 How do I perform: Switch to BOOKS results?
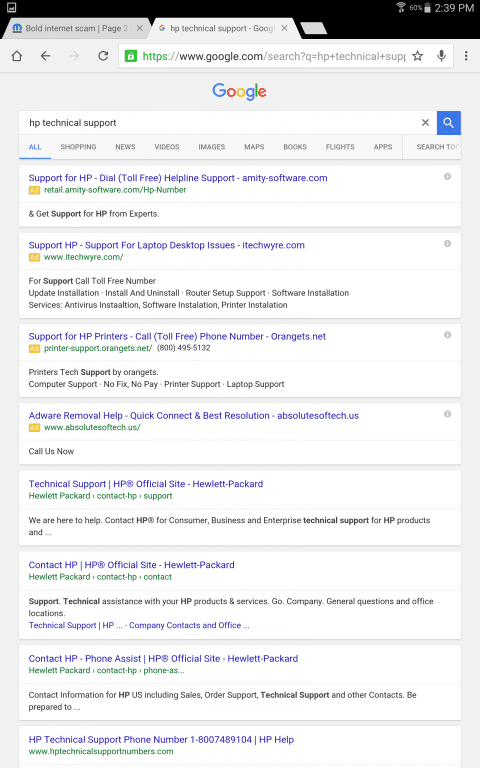[x=295, y=146]
